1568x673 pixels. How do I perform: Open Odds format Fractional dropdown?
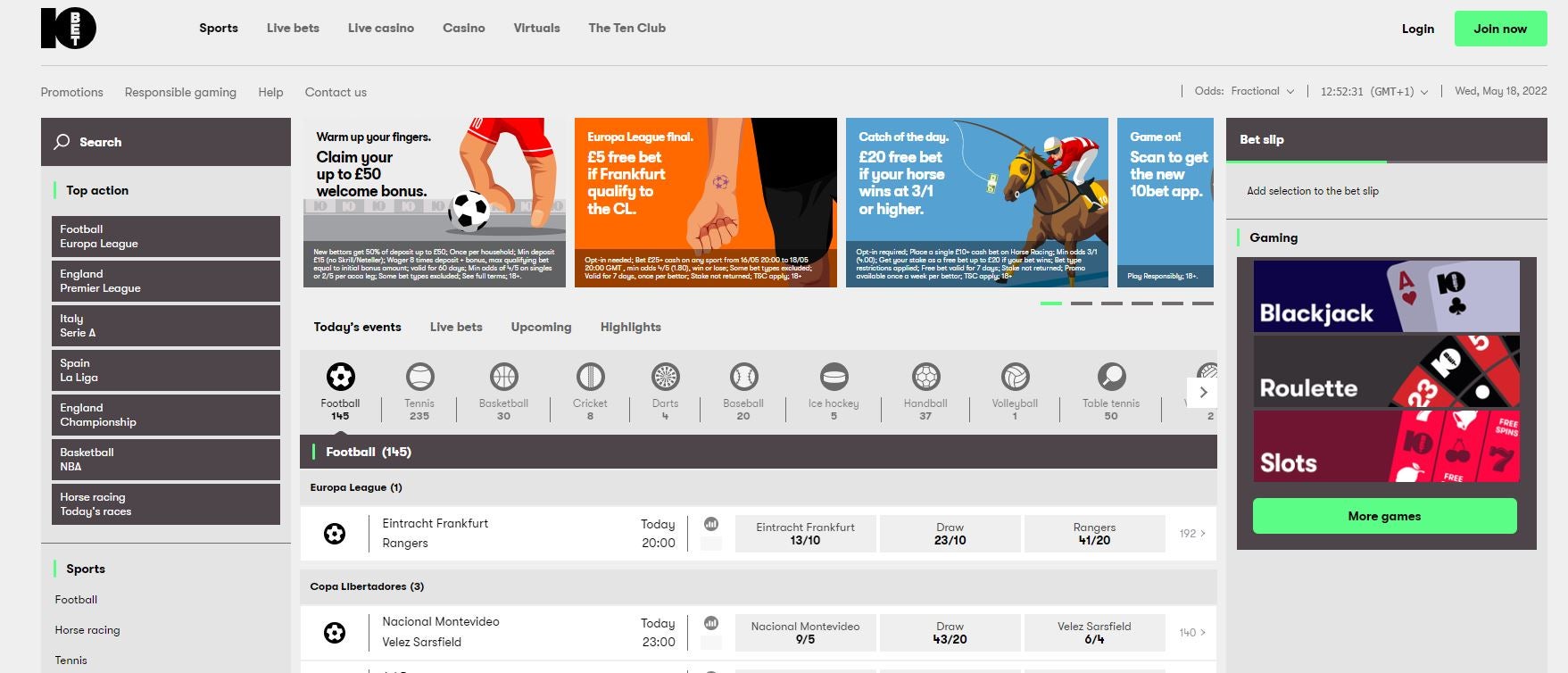coord(1261,91)
